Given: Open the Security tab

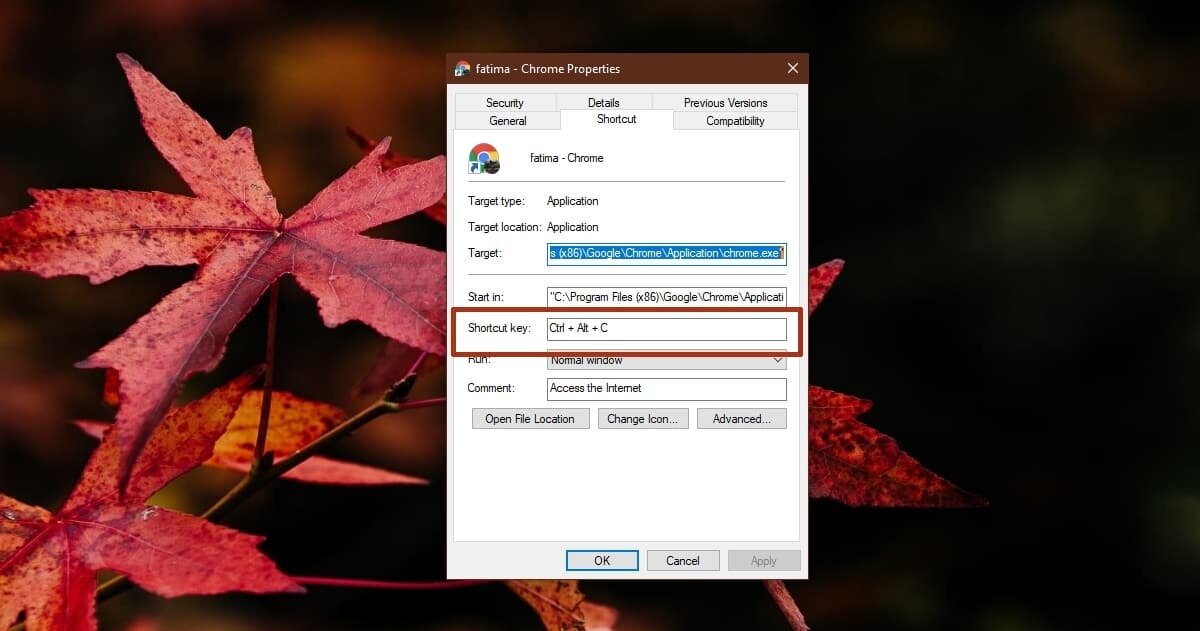Looking at the screenshot, I should tap(505, 102).
